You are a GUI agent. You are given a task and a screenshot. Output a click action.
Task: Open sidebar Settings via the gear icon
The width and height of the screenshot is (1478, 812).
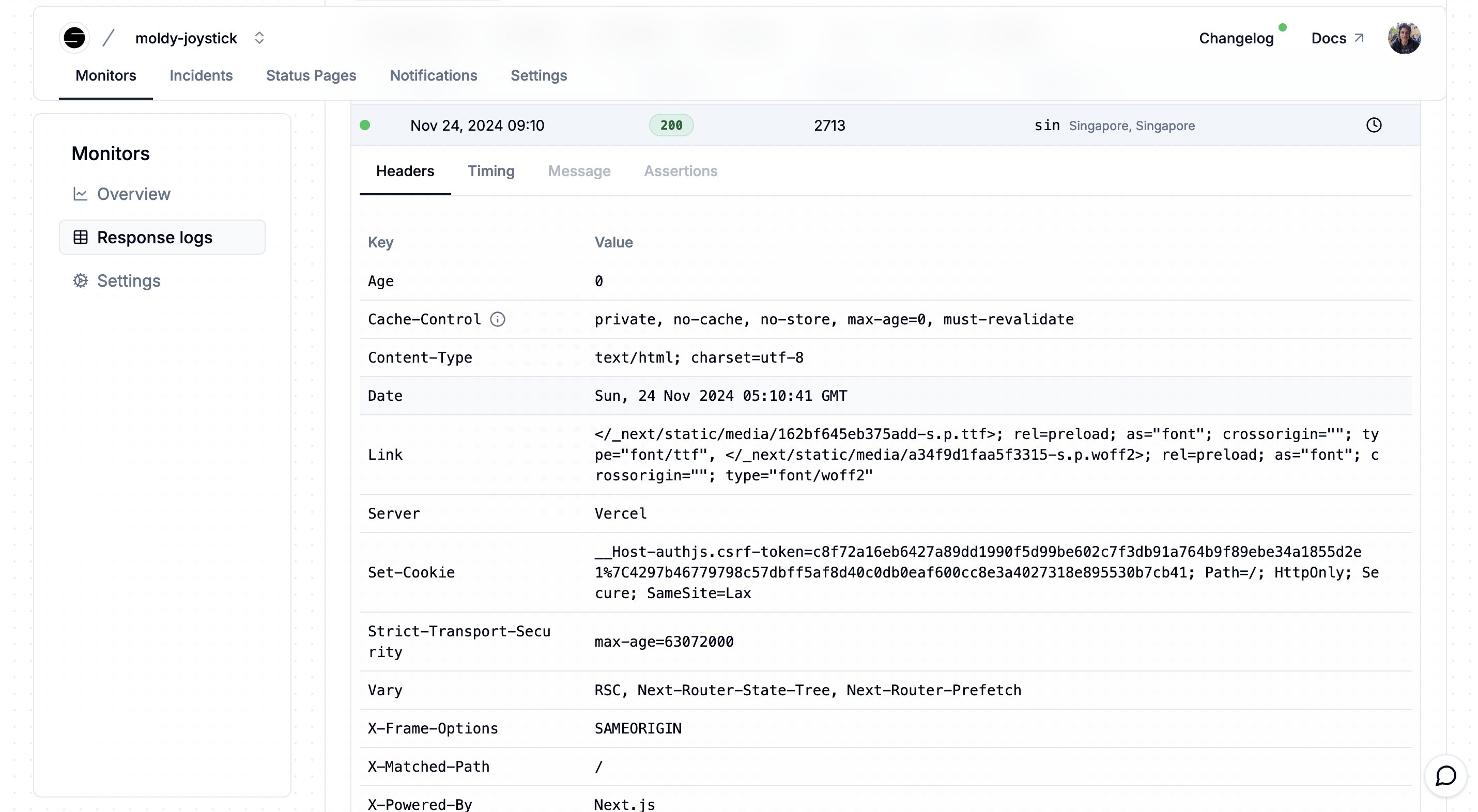pyautogui.click(x=81, y=280)
